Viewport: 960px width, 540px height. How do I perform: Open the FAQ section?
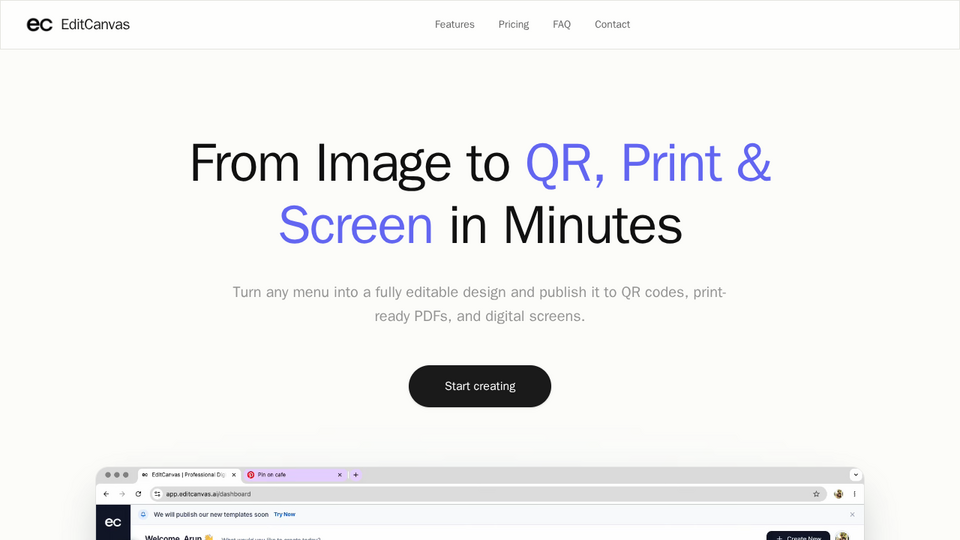coord(561,24)
